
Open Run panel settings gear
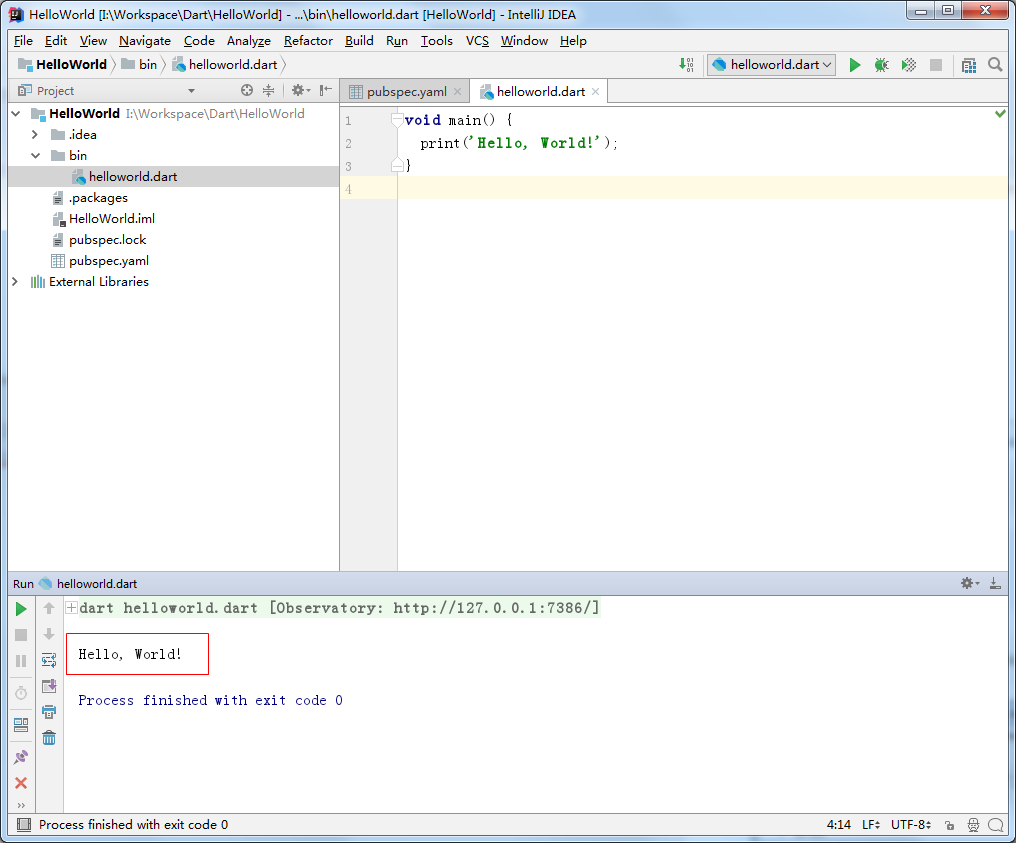(969, 584)
